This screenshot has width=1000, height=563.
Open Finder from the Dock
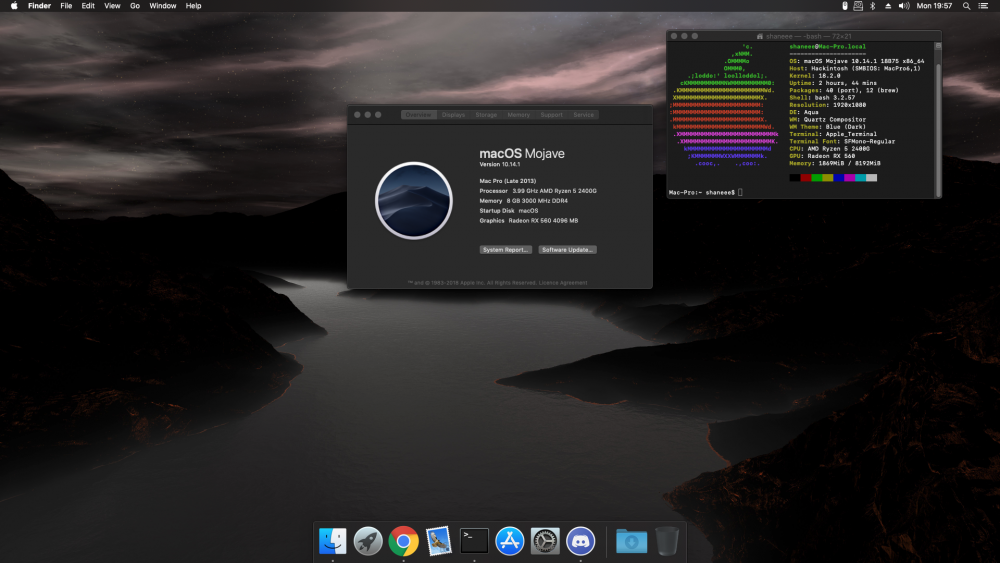click(x=332, y=541)
